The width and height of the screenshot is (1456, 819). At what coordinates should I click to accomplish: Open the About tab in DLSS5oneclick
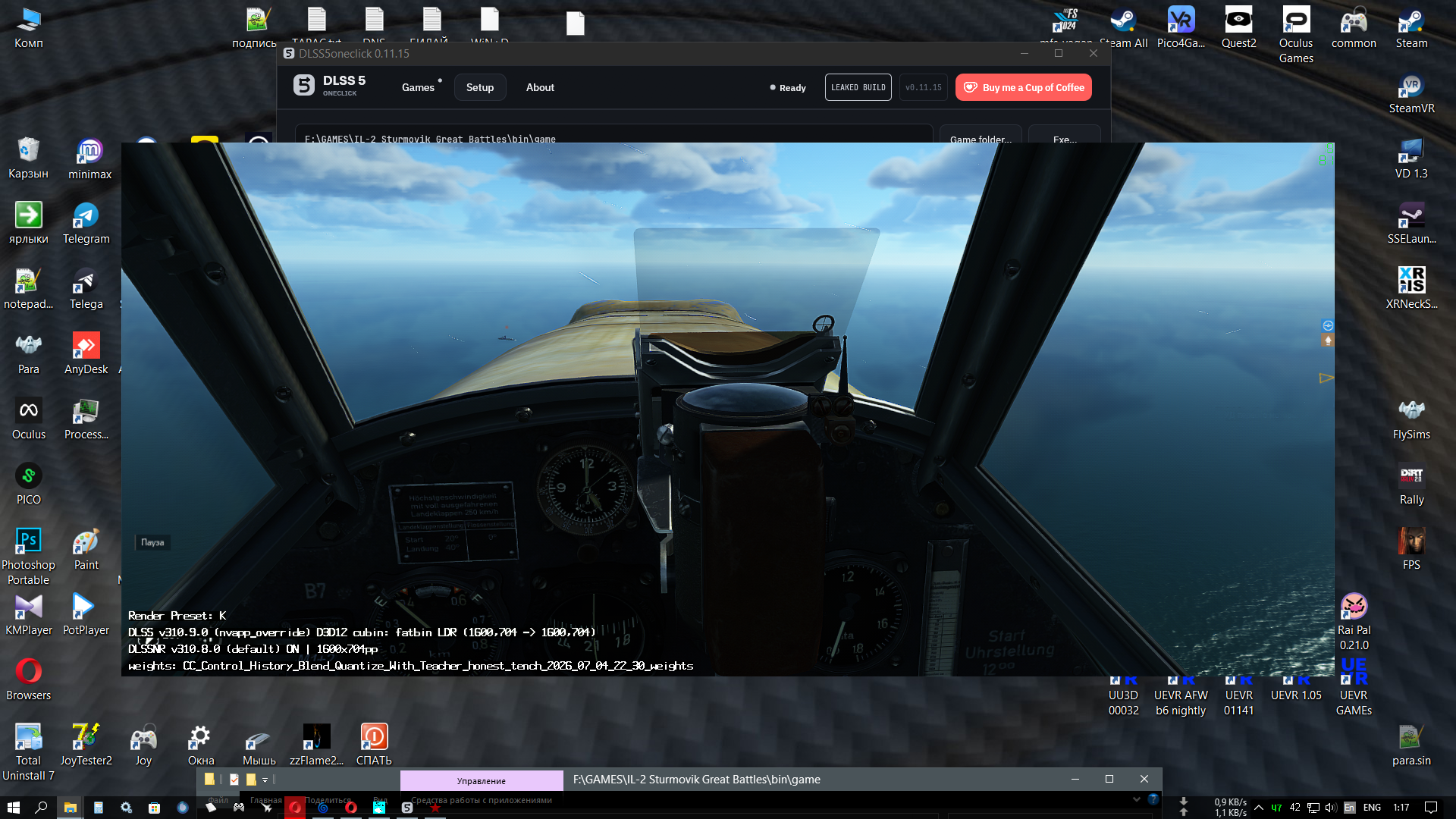[540, 87]
